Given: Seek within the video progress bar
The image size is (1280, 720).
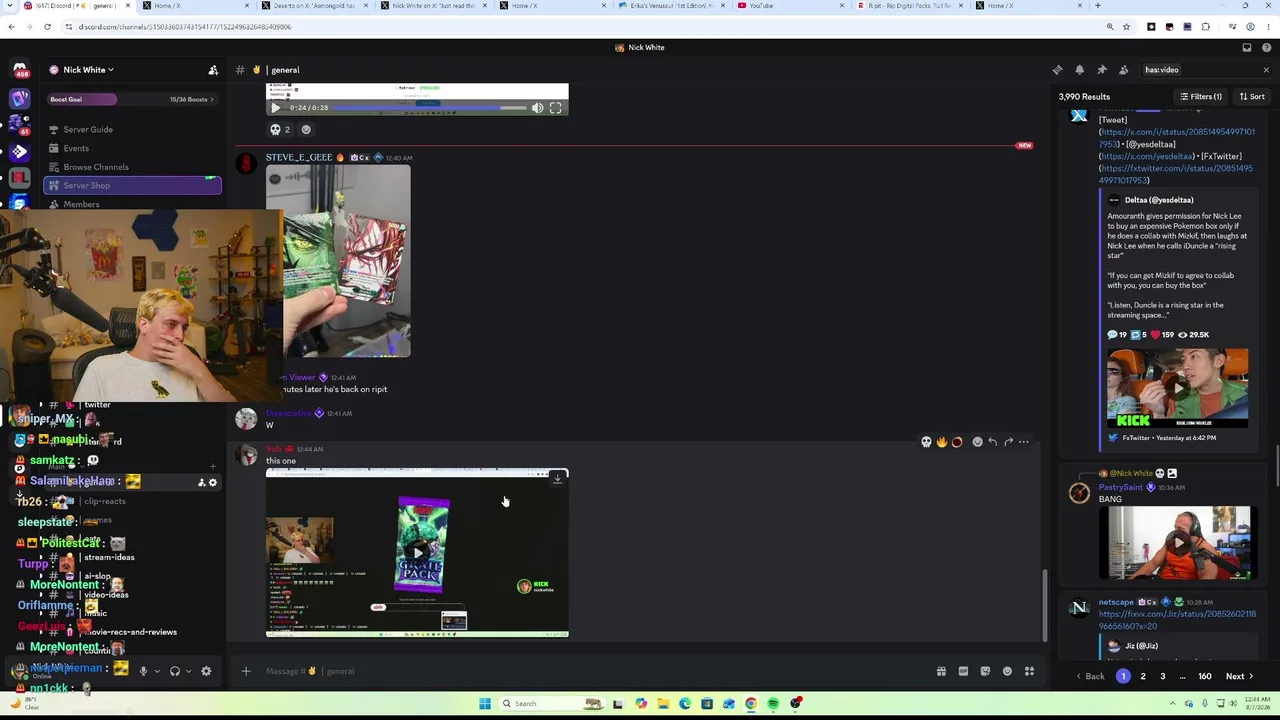Looking at the screenshot, I should click(x=429, y=108).
